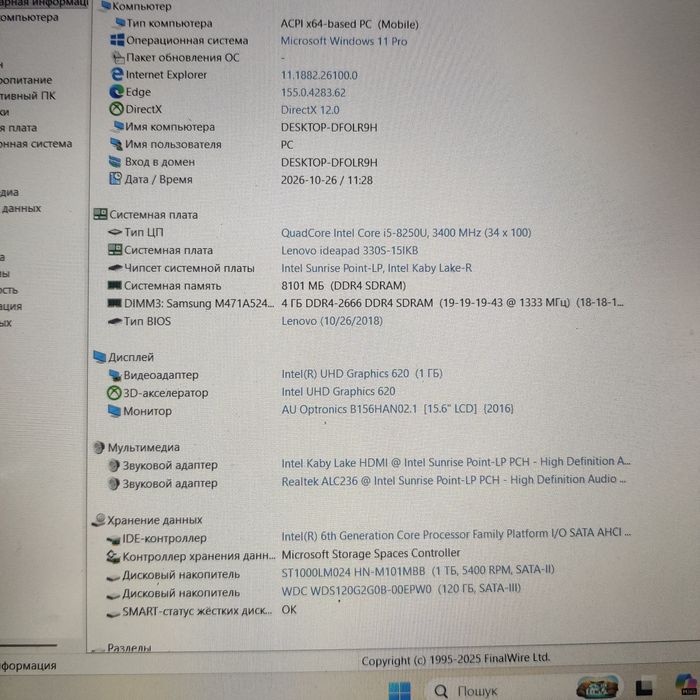Select 'омпьютера' item in left sidebar
This screenshot has width=700, height=700.
pyautogui.click(x=29, y=17)
